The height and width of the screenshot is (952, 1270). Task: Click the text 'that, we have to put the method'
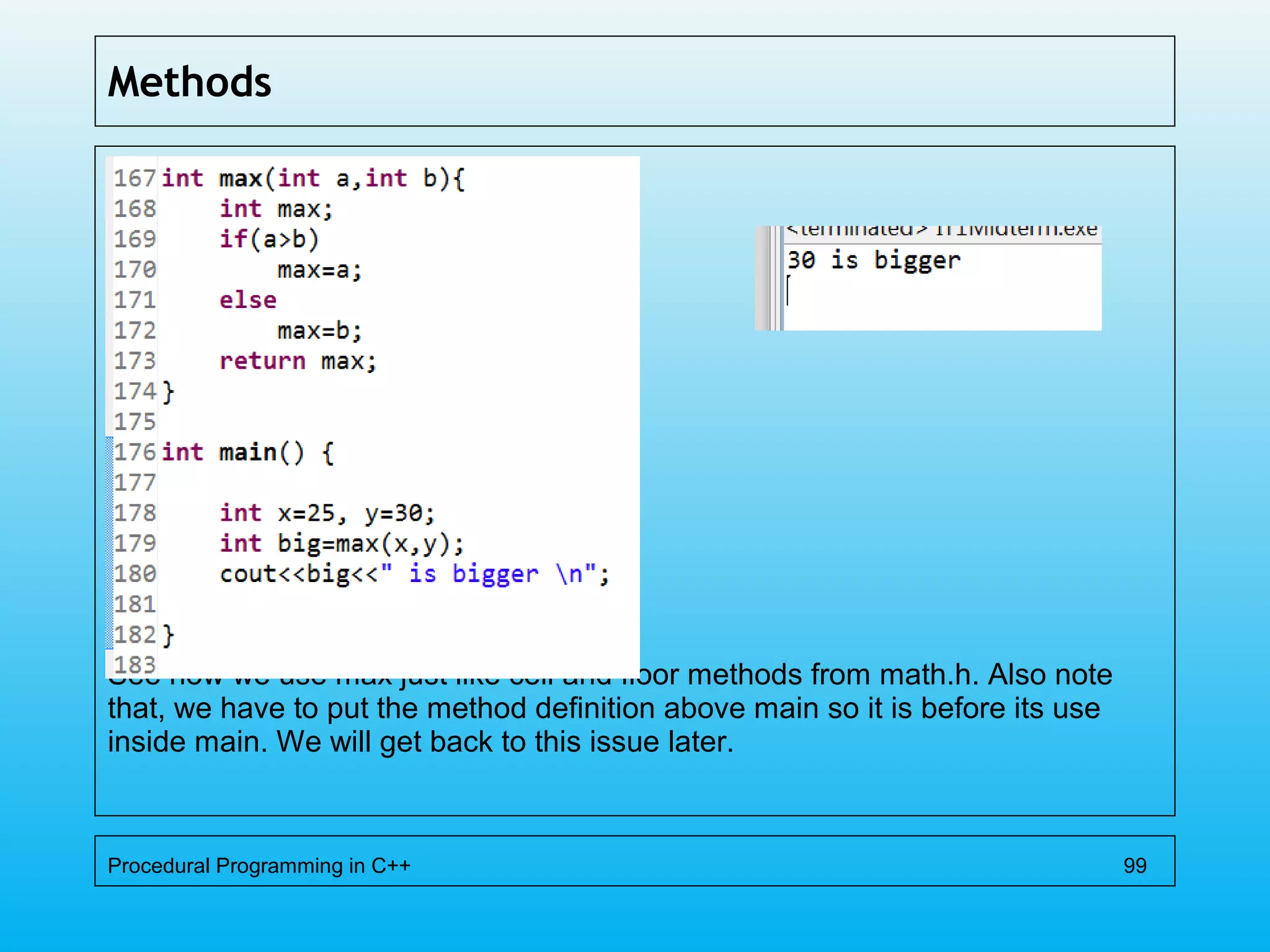(317, 708)
